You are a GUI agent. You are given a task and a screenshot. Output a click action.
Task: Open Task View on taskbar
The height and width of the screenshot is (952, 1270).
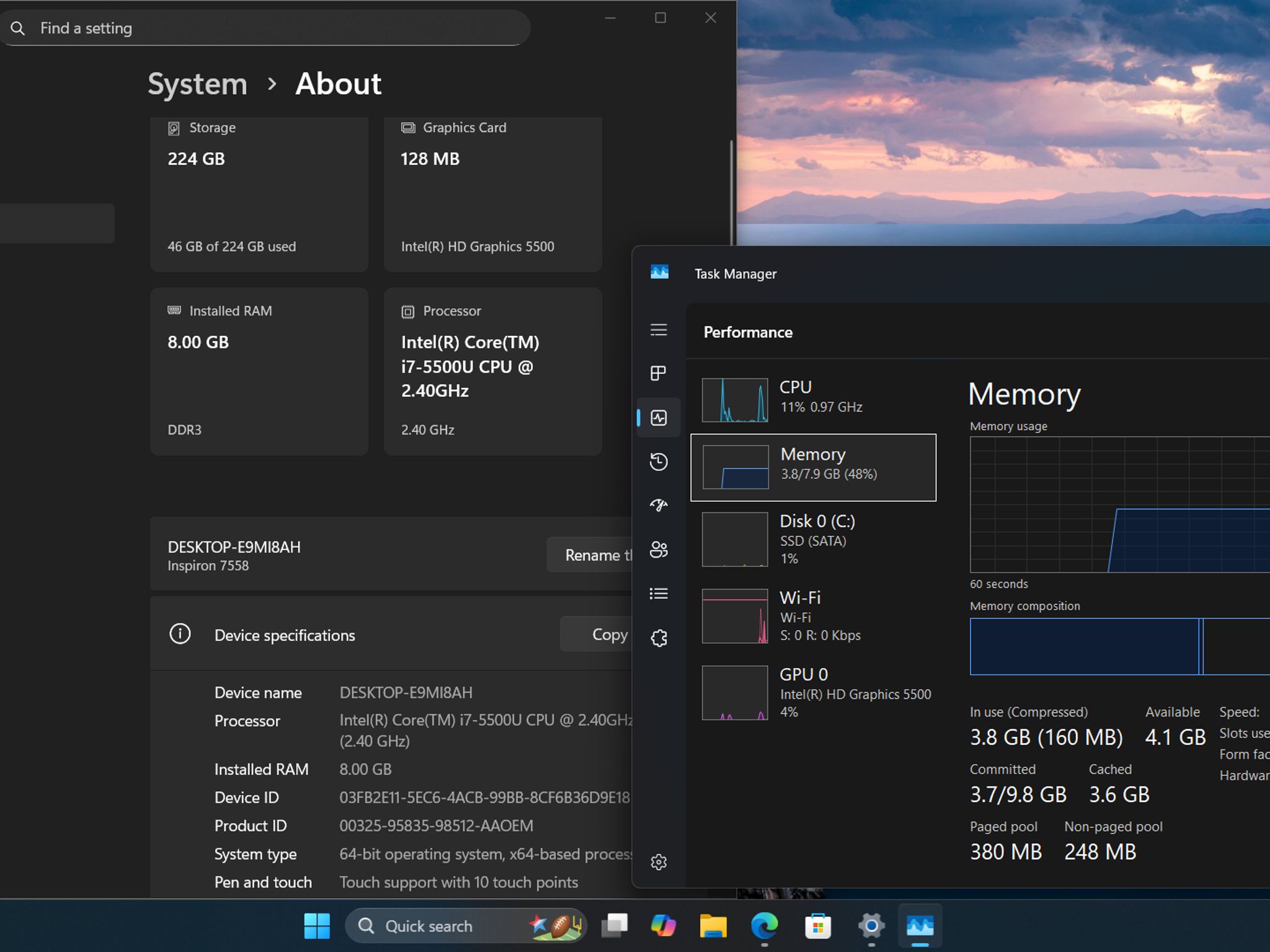click(x=615, y=926)
